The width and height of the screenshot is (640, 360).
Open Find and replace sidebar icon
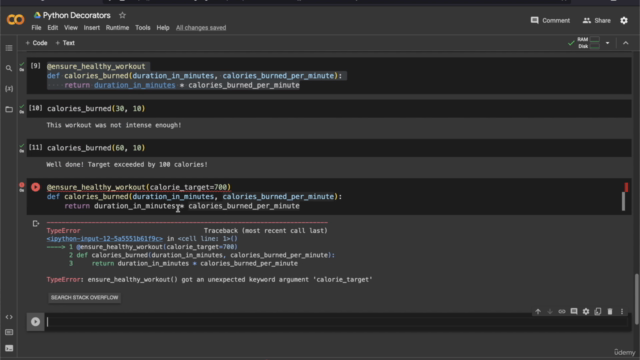[x=9, y=68]
